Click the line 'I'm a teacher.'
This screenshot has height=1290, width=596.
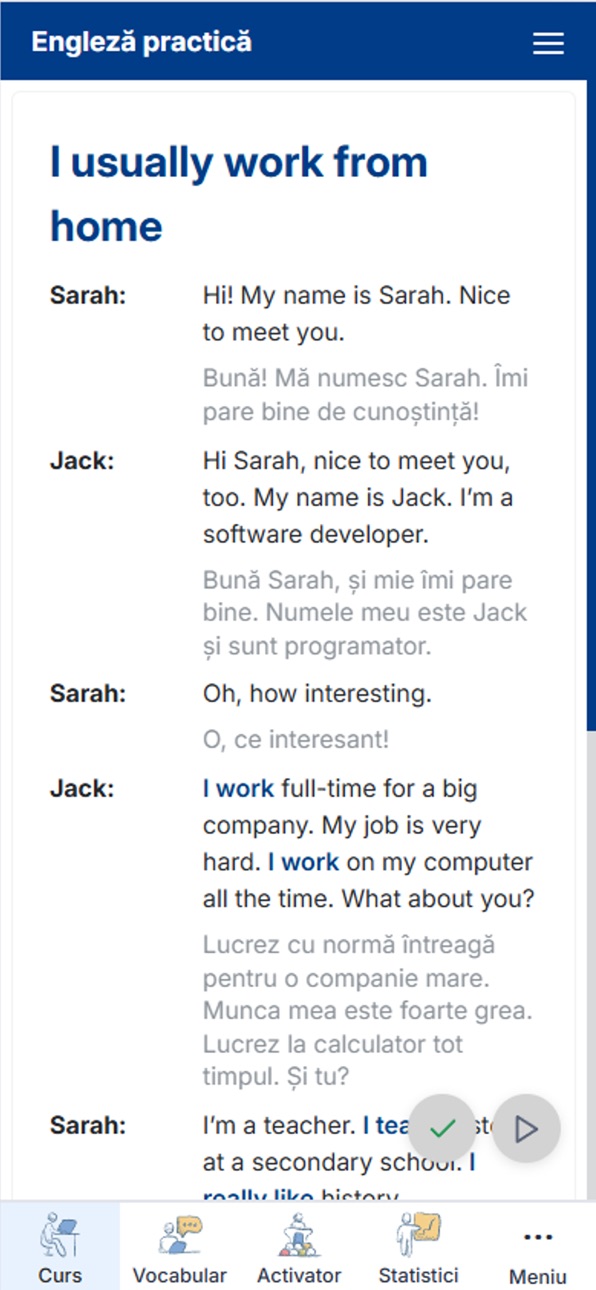click(x=279, y=1127)
